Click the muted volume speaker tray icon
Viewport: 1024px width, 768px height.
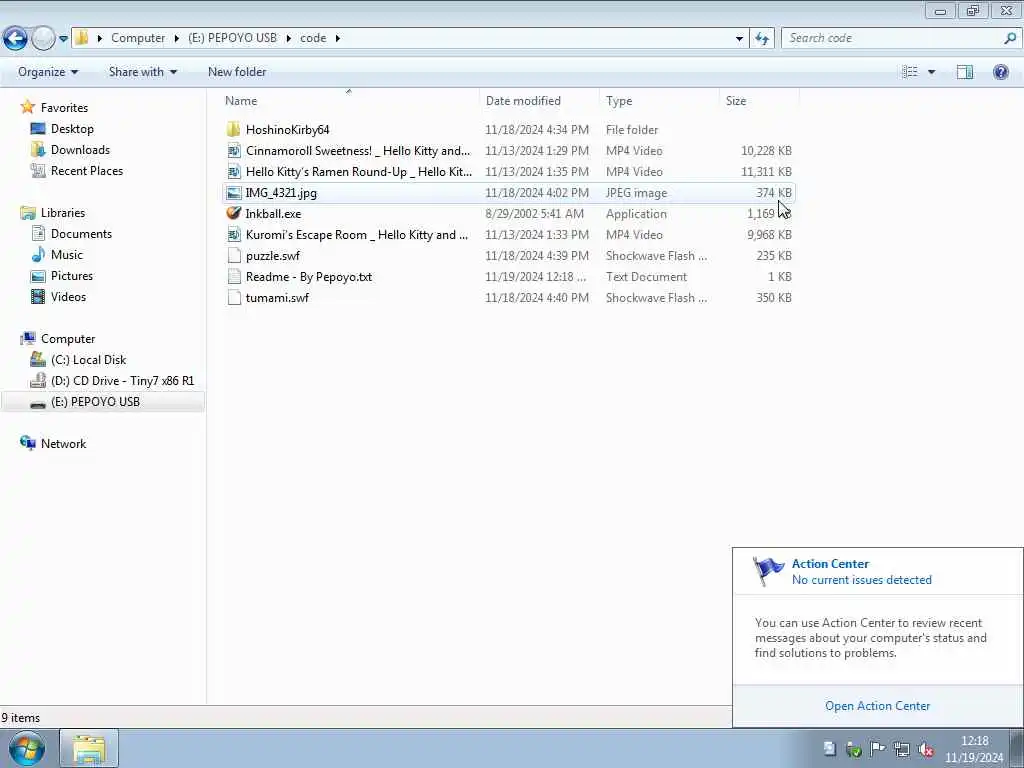[x=925, y=749]
